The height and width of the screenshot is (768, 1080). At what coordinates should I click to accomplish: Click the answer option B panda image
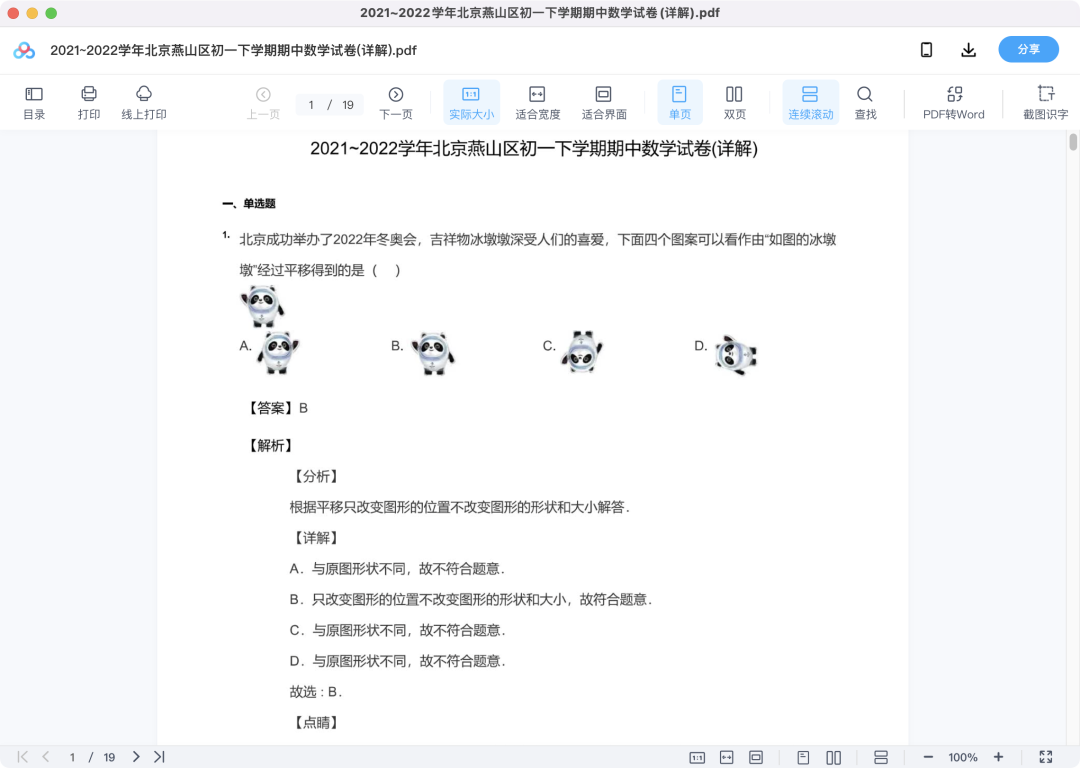433,353
